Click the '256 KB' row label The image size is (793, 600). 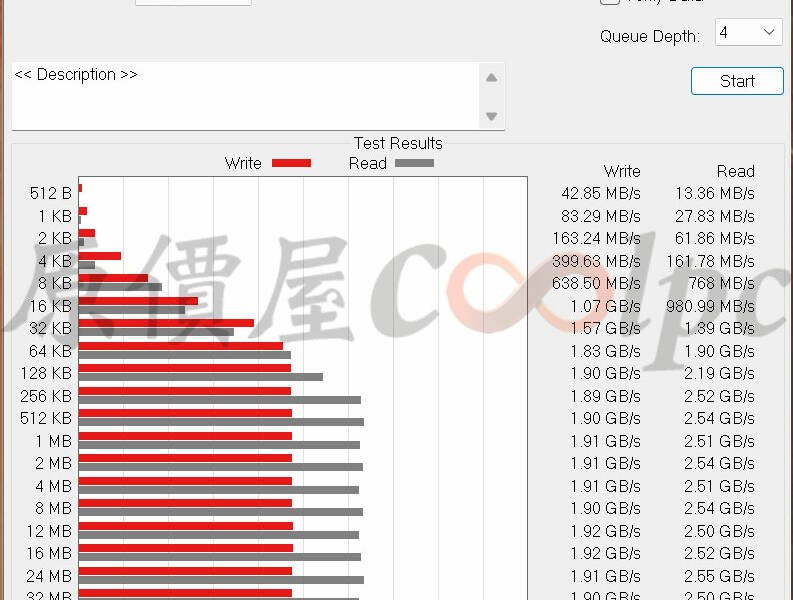pyautogui.click(x=46, y=396)
